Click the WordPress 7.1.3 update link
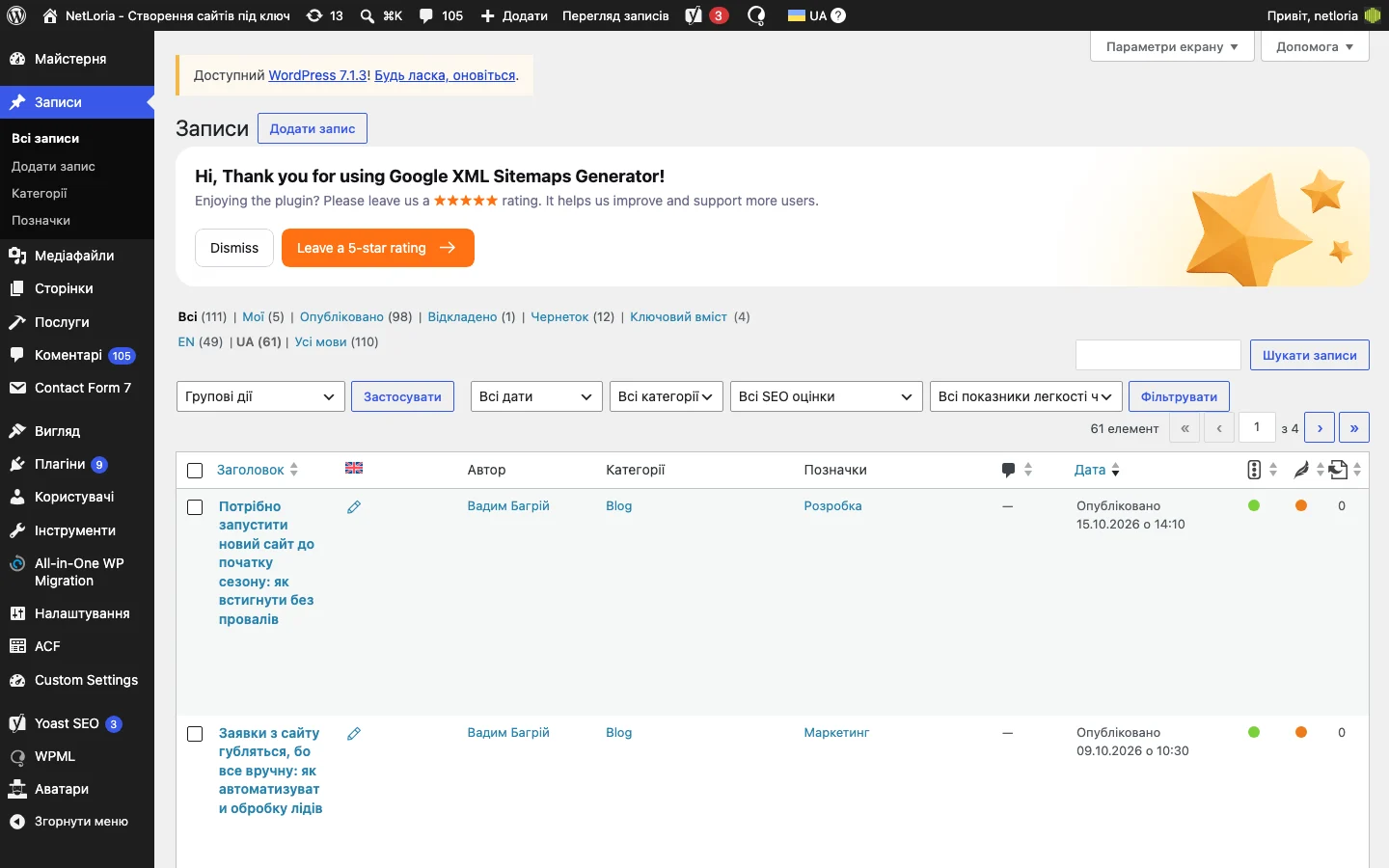This screenshot has height=868, width=1389. pyautogui.click(x=317, y=75)
